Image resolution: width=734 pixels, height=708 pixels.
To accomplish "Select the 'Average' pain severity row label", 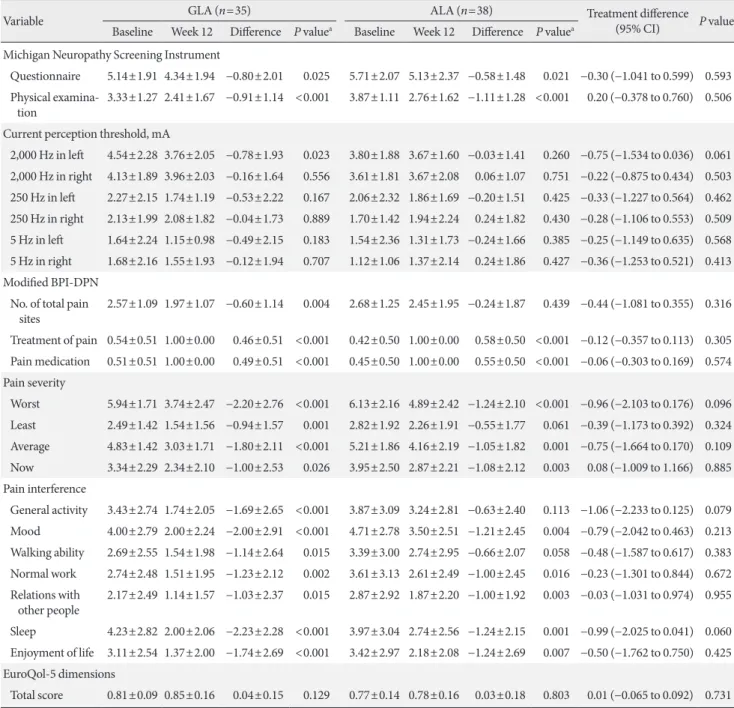I will point(29,447).
